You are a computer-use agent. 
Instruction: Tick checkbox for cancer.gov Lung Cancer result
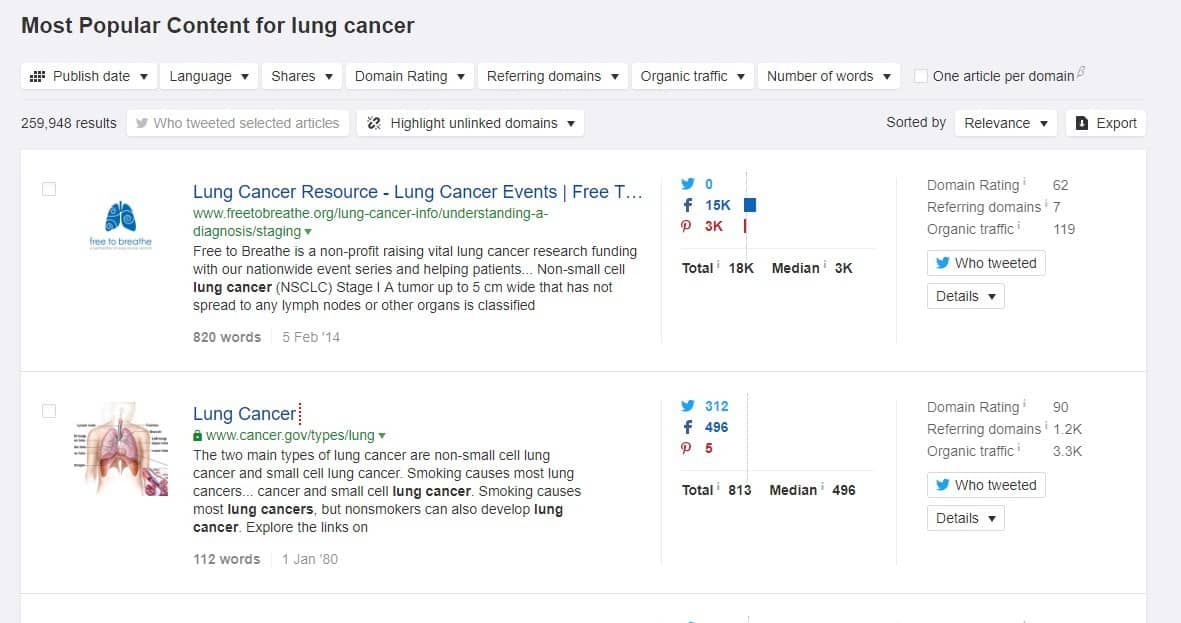tap(49, 411)
